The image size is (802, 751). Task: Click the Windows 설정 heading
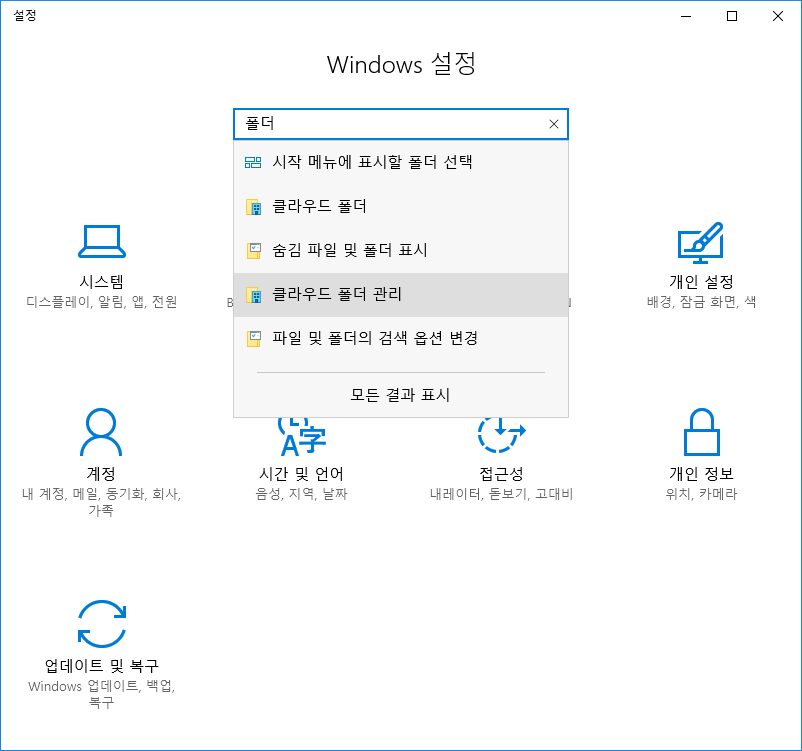402,64
